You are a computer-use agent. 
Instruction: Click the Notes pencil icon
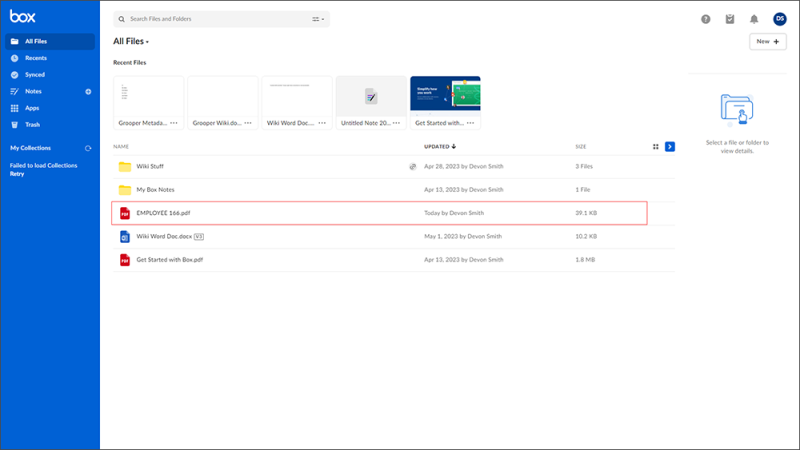[x=14, y=91]
